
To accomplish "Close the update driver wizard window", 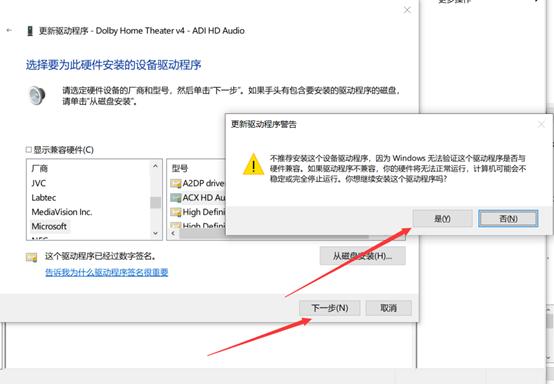I will tap(407, 10).
